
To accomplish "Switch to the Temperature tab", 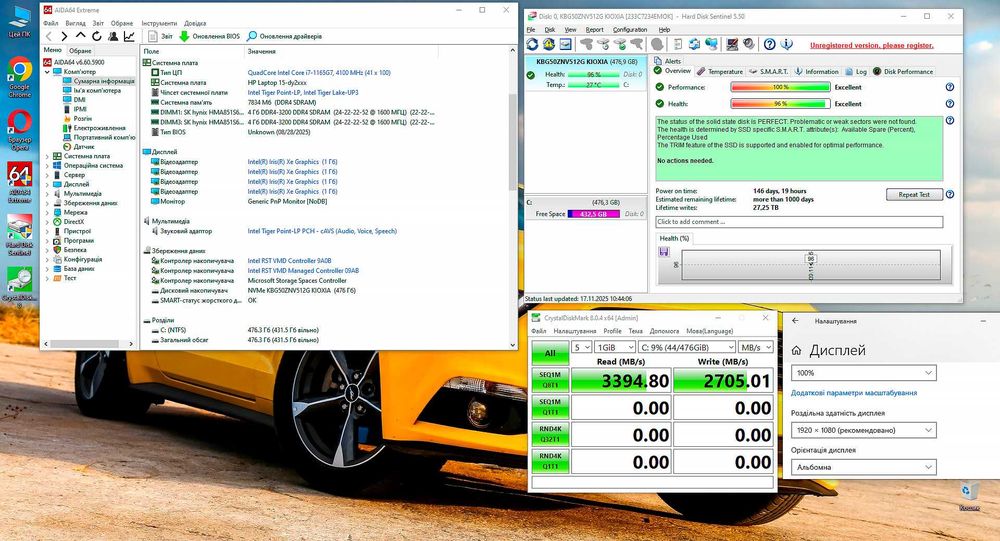I will (x=720, y=71).
